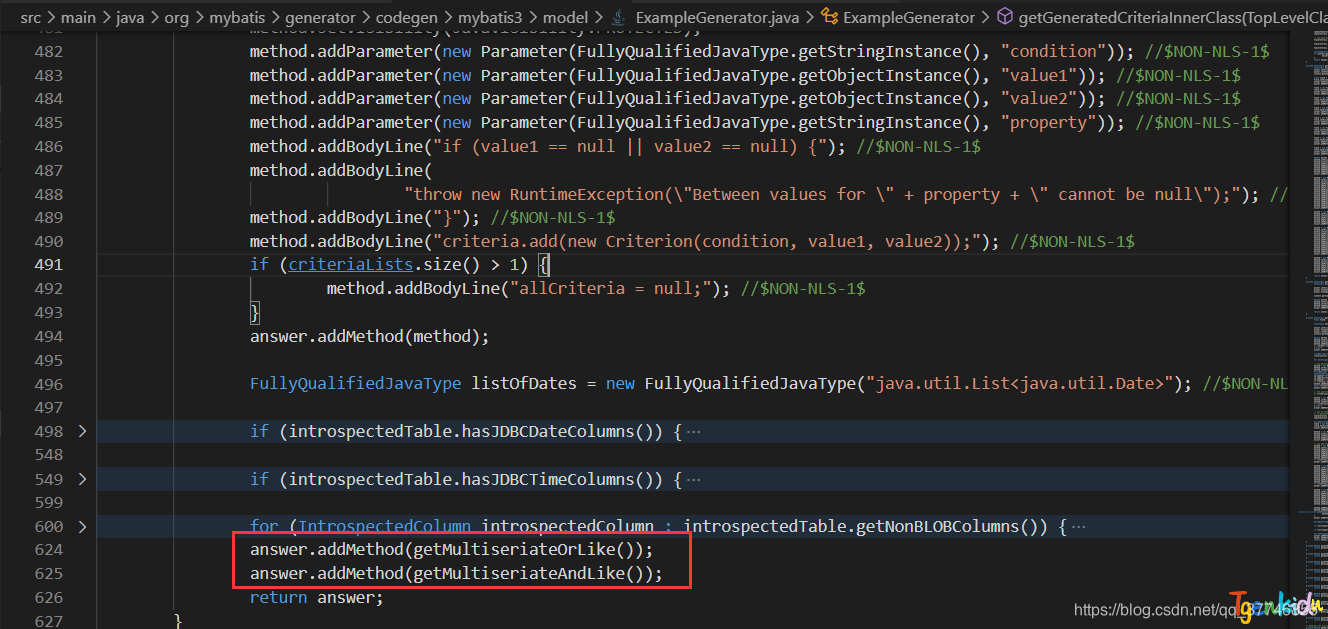Click collapsed ellipsis after hasJDBCTimeColumns line

(x=694, y=480)
